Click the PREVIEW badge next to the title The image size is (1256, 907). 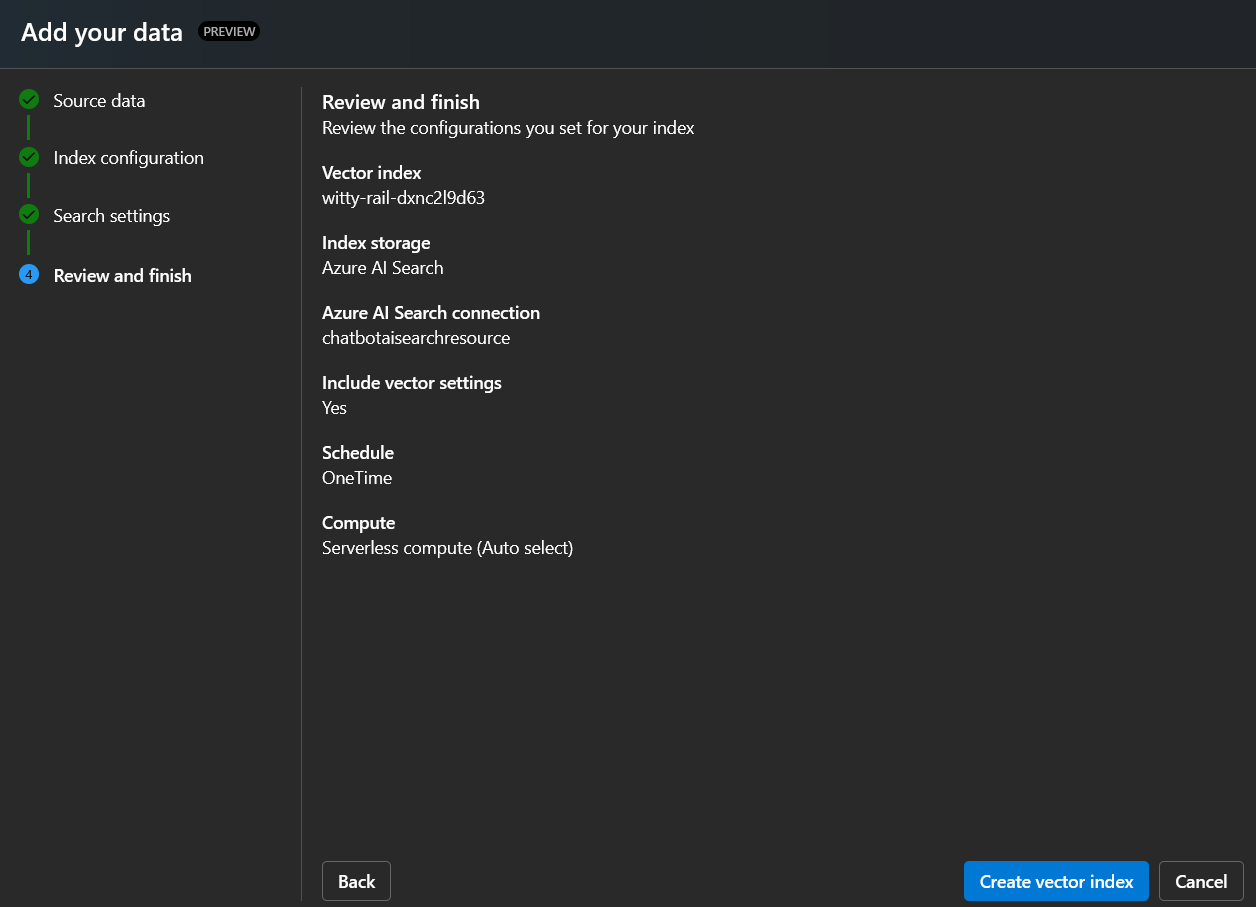pos(229,31)
